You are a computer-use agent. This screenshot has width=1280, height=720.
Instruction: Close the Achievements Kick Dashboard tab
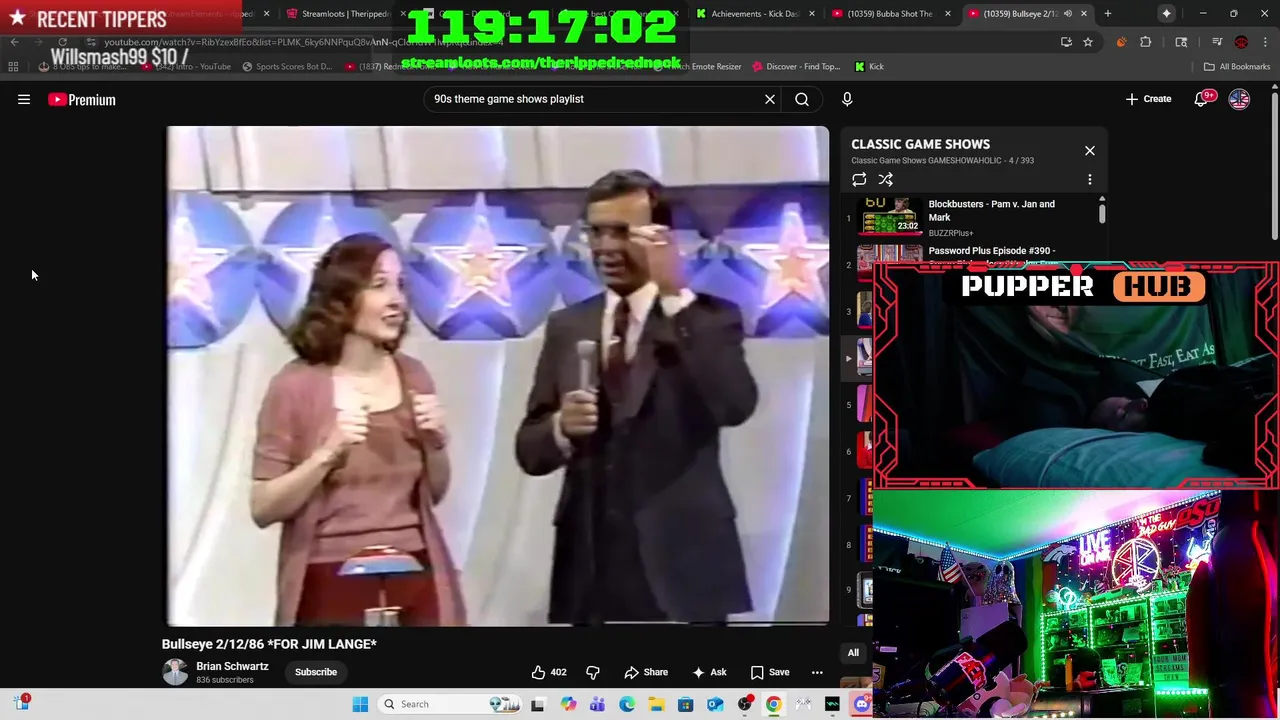812,14
